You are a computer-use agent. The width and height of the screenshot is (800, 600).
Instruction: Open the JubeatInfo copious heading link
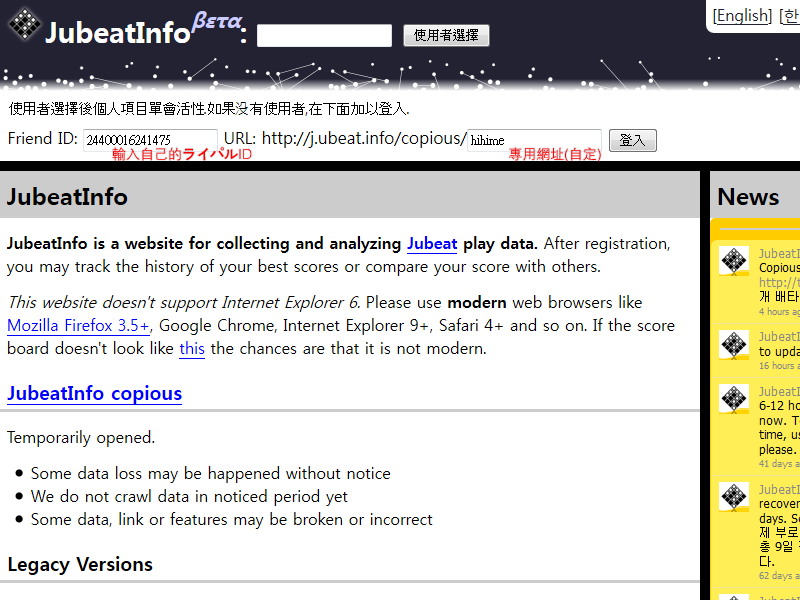click(94, 393)
